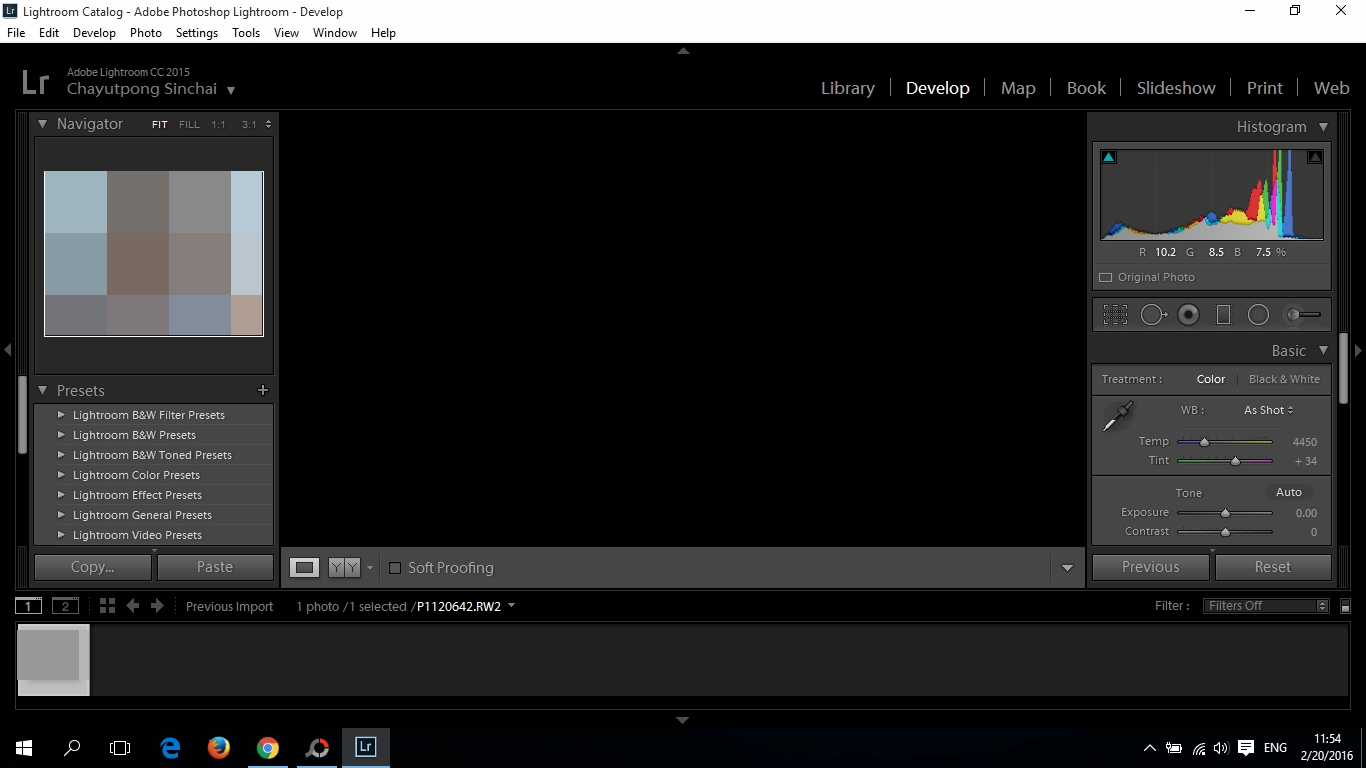Enable the Soft Proofing checkbox
The width and height of the screenshot is (1366, 768).
tap(395, 568)
